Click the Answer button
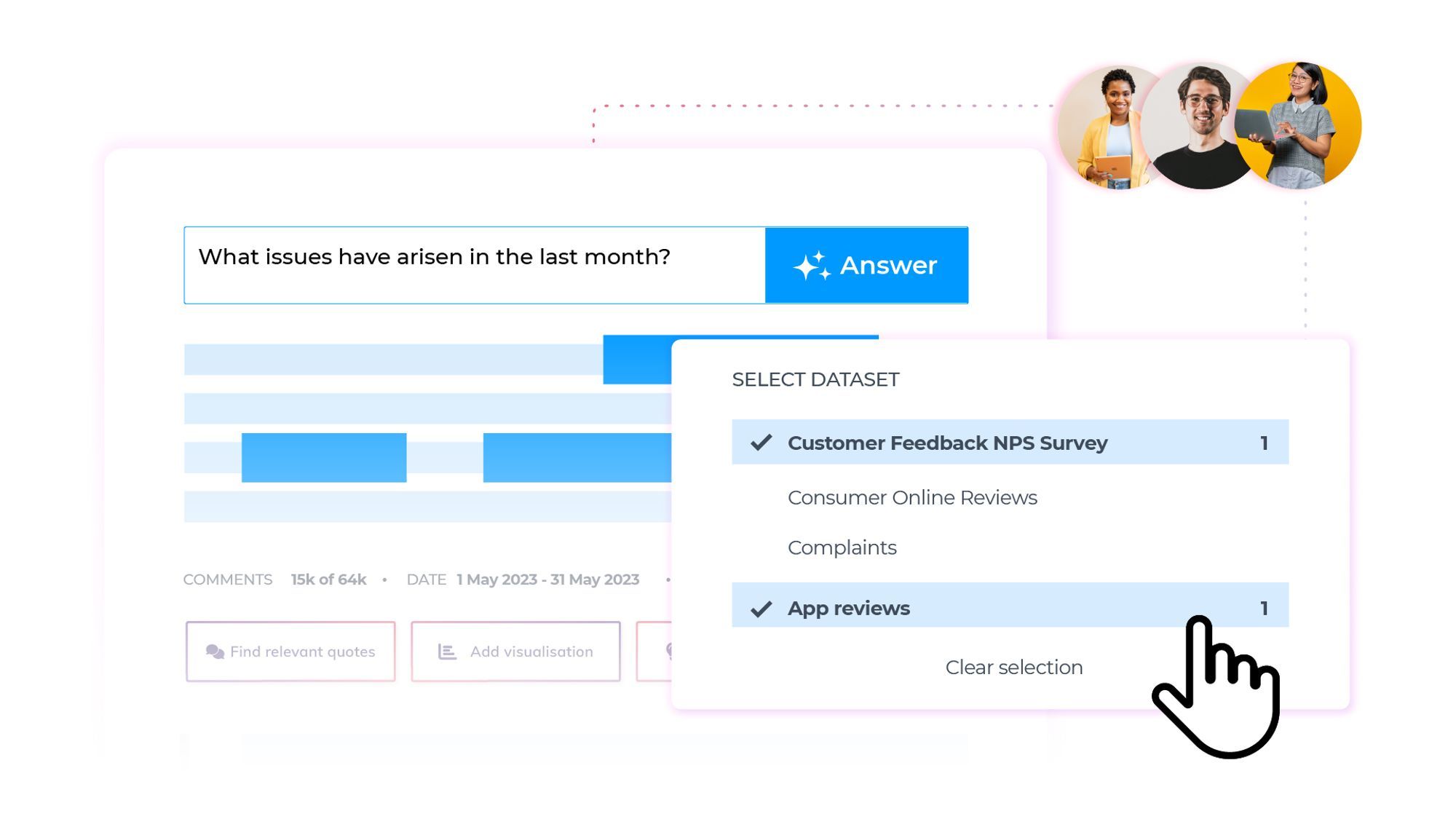The height and width of the screenshot is (819, 1456). (x=866, y=265)
